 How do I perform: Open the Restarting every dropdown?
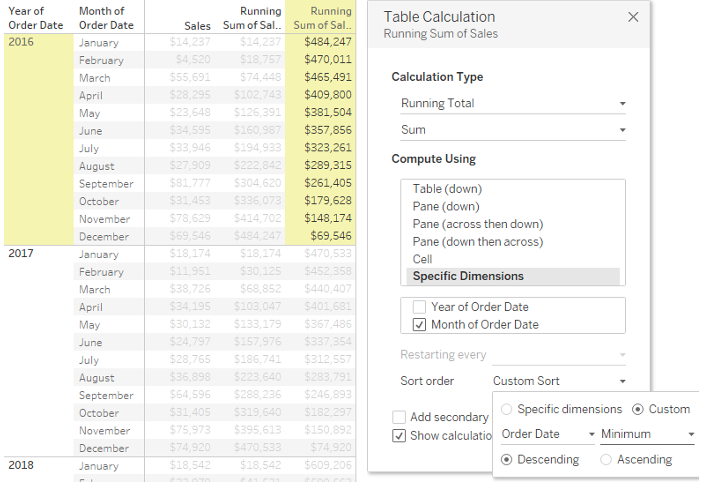[x=559, y=355]
